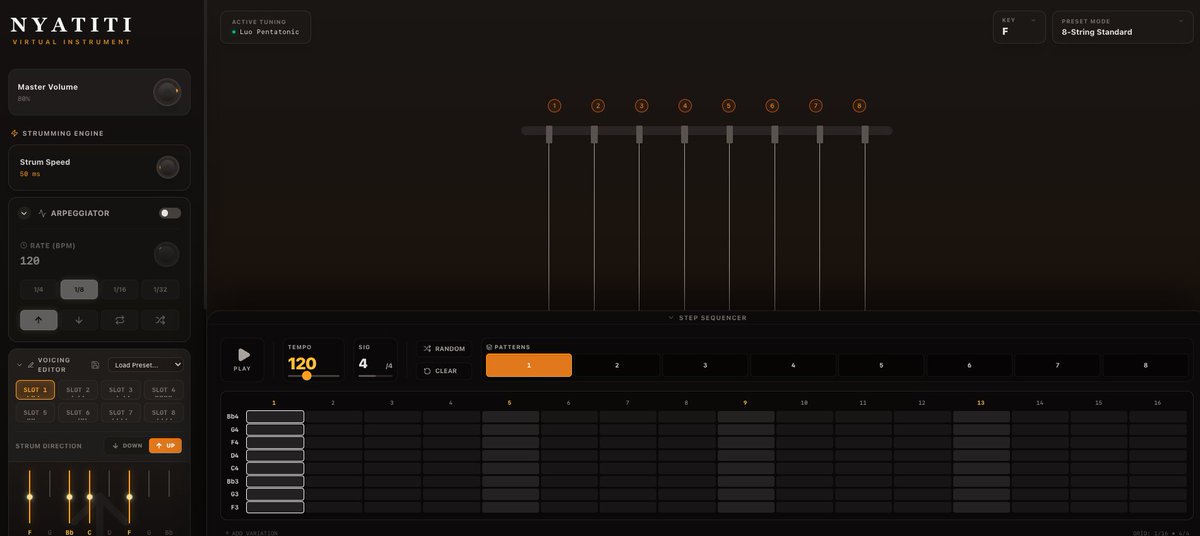Click the Random pattern button
The image size is (1200, 536).
click(444, 348)
